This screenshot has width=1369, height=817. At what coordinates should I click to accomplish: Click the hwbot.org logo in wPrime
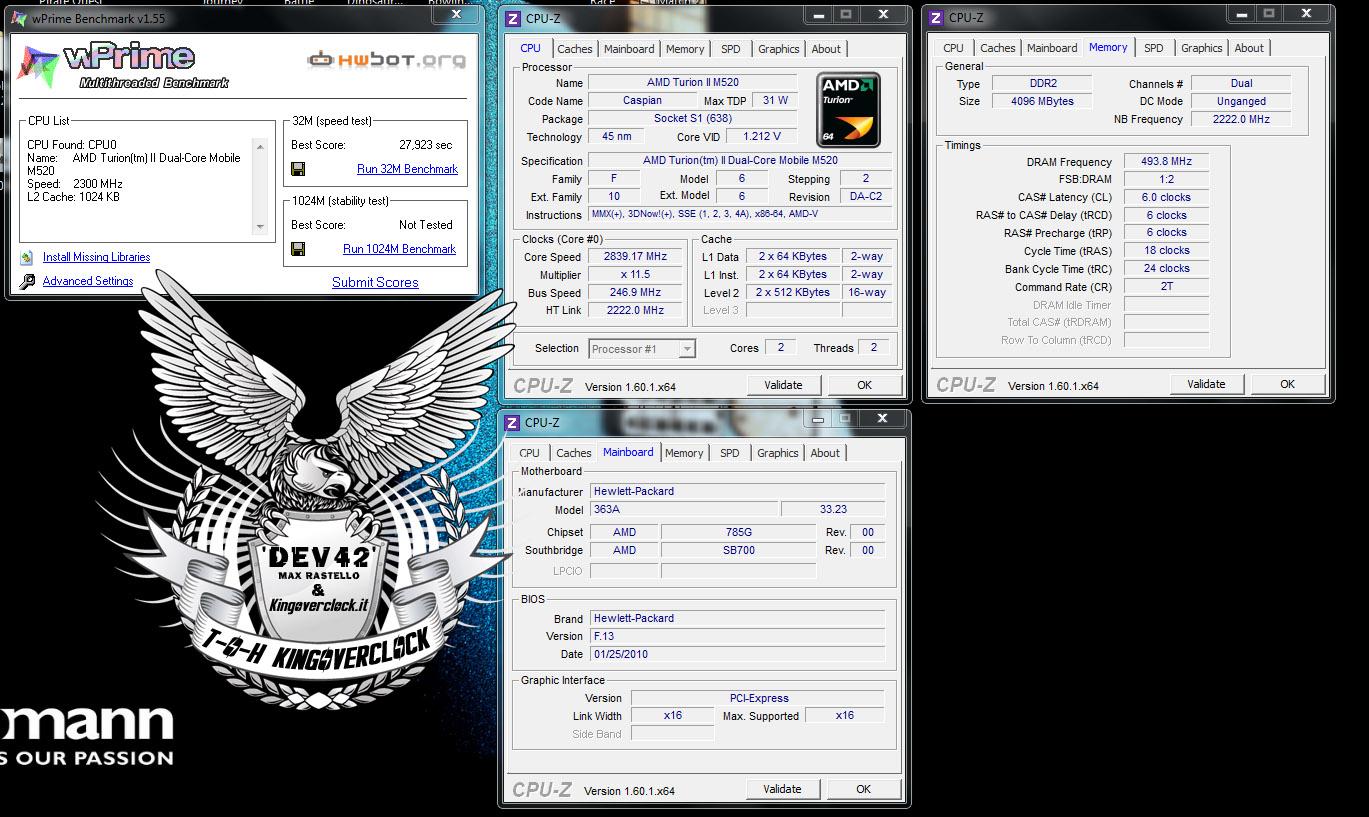[386, 60]
